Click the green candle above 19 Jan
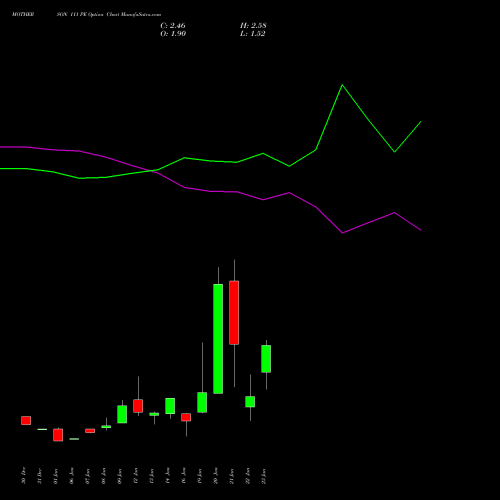This screenshot has height=500, width=500. pyautogui.click(x=202, y=402)
